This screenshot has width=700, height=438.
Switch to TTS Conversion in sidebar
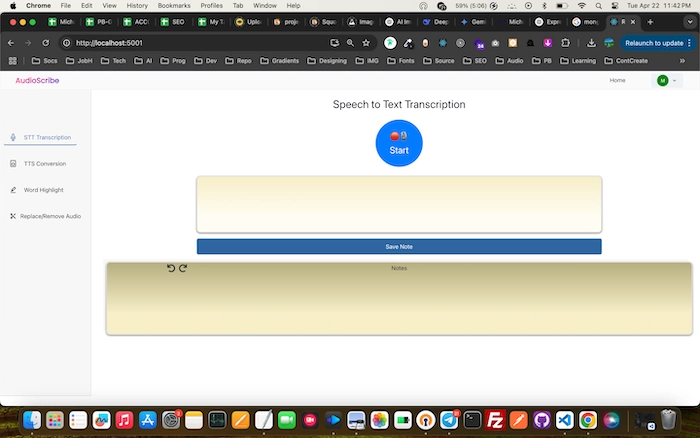[44, 163]
